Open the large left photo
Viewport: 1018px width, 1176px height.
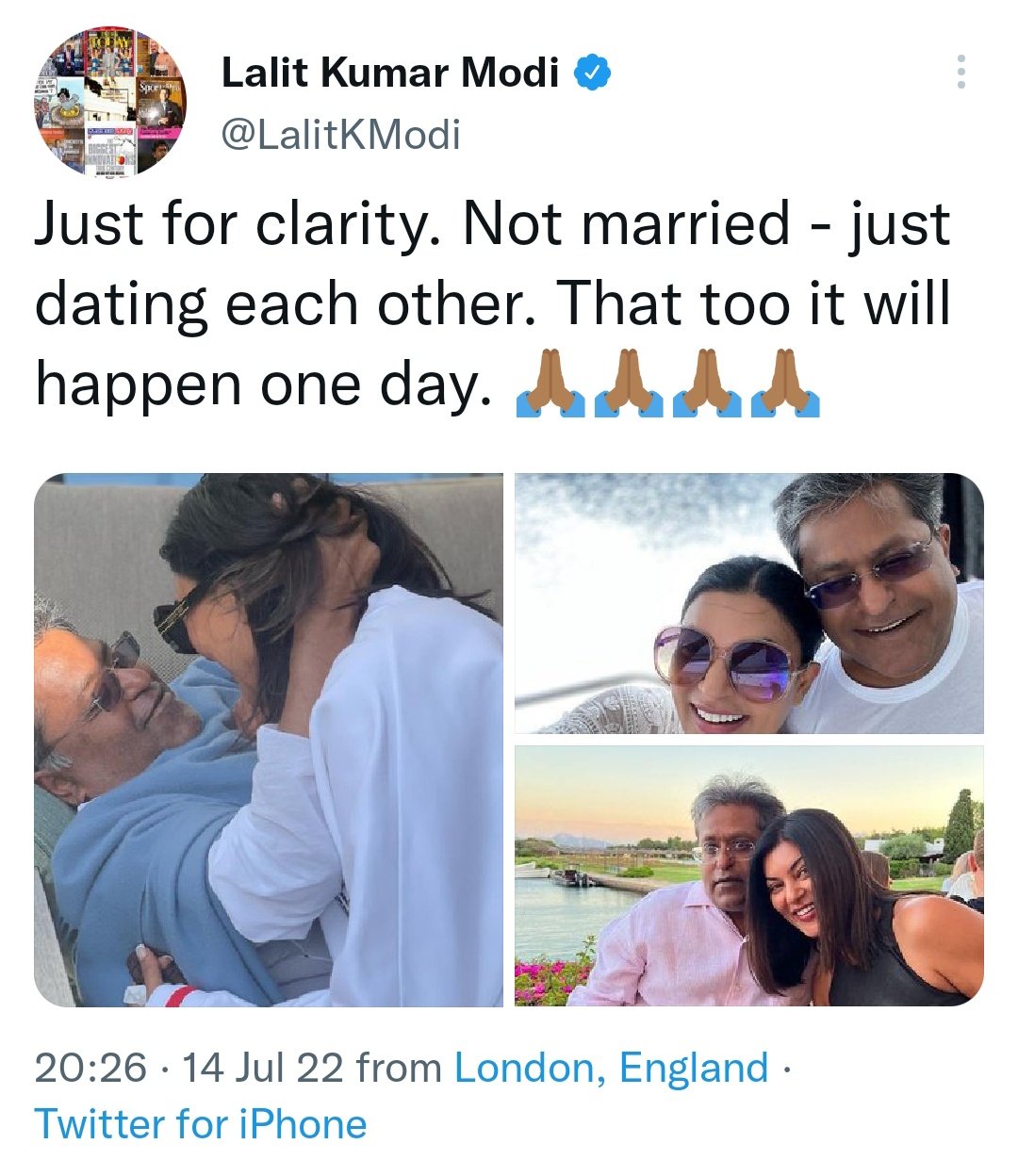pyautogui.click(x=269, y=740)
